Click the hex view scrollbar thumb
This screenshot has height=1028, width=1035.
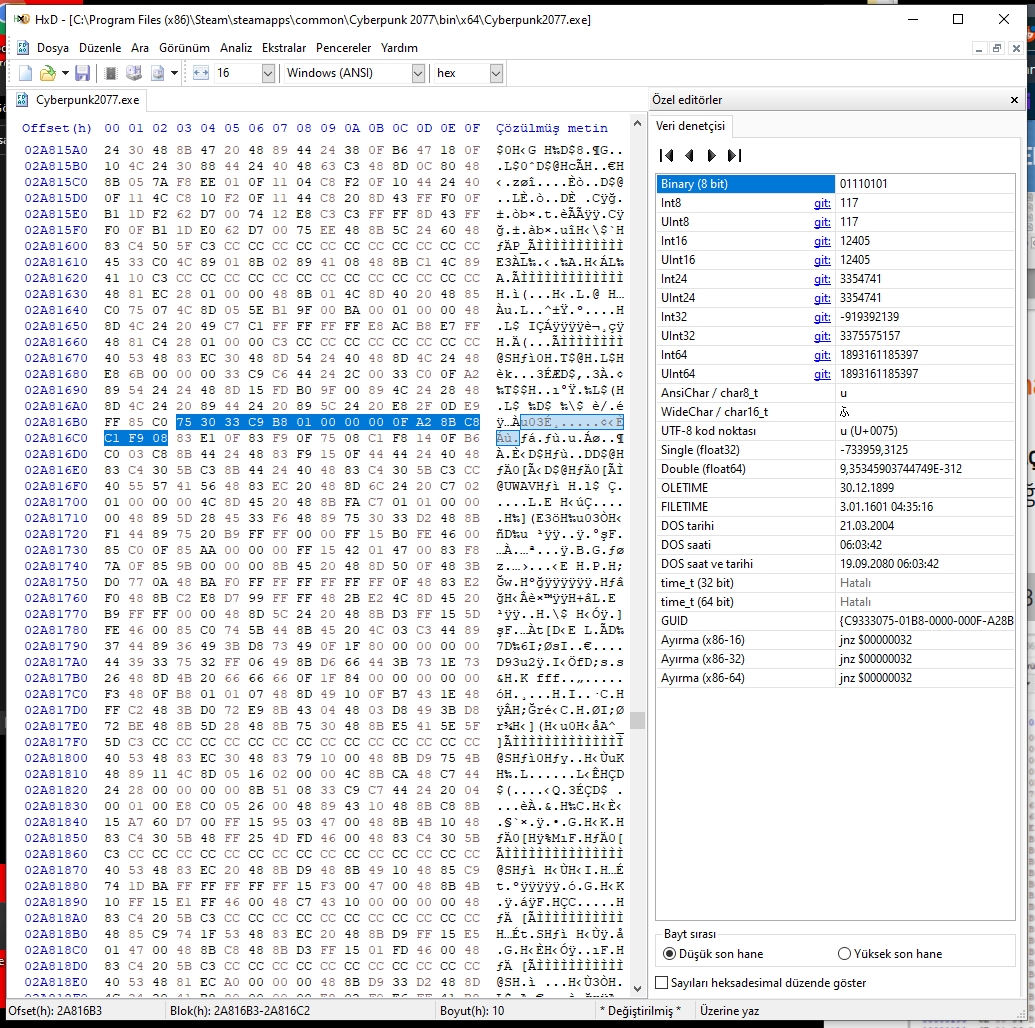coord(637,720)
